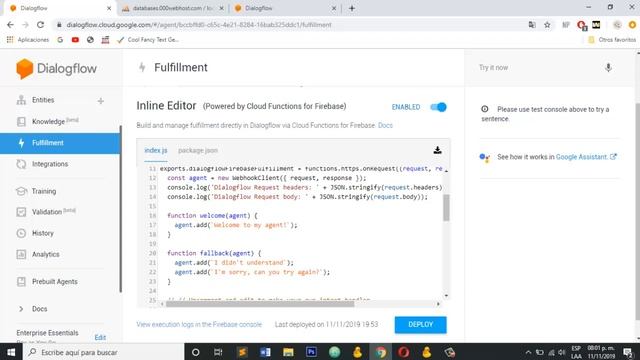Click the browser back button

click(x=10, y=25)
